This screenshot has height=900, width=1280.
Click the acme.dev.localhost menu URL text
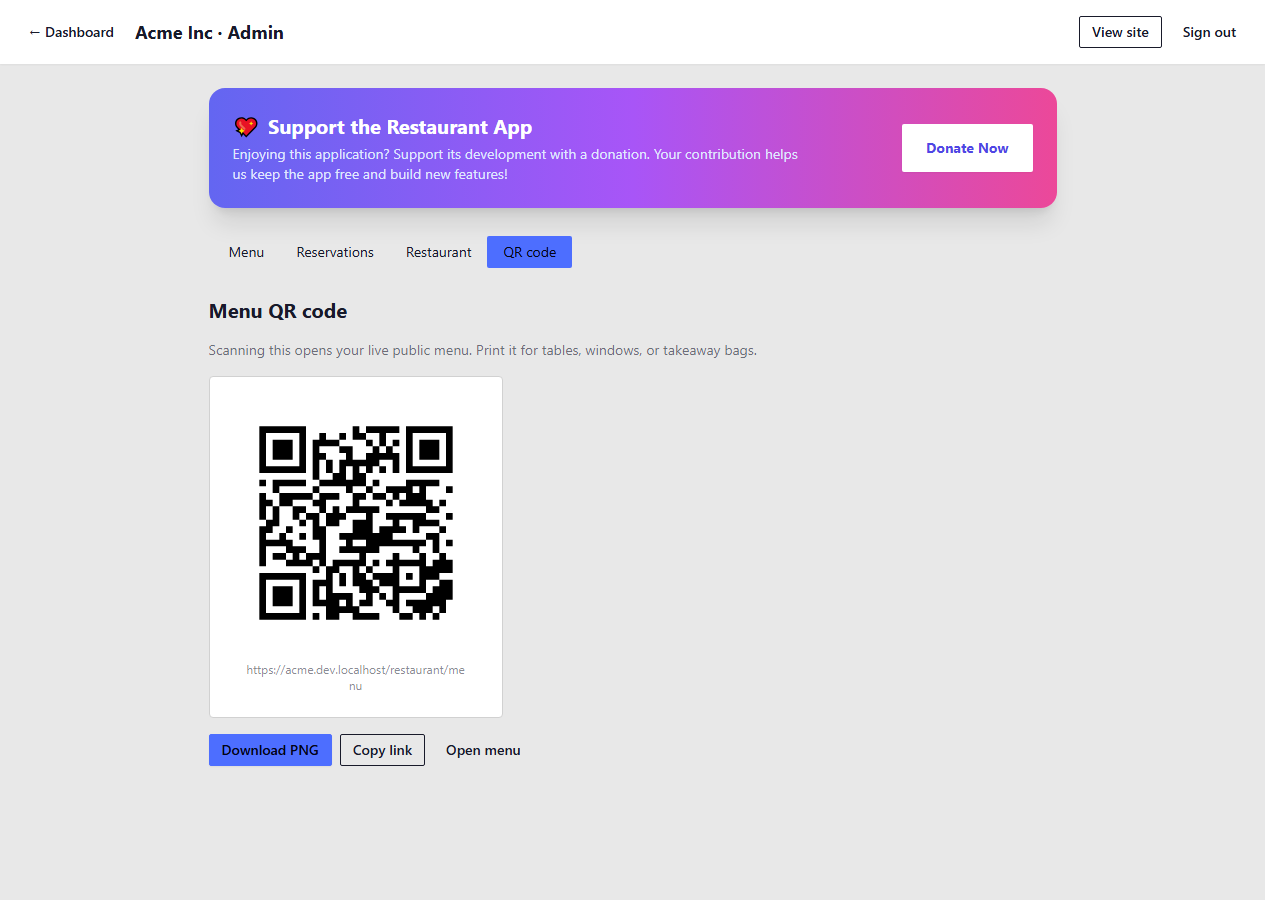356,678
